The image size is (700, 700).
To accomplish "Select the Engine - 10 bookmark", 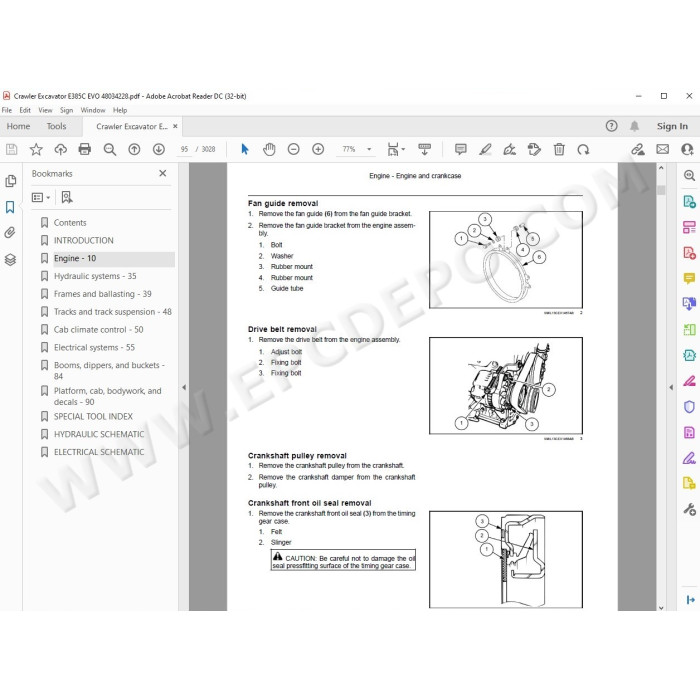I will coord(75,258).
